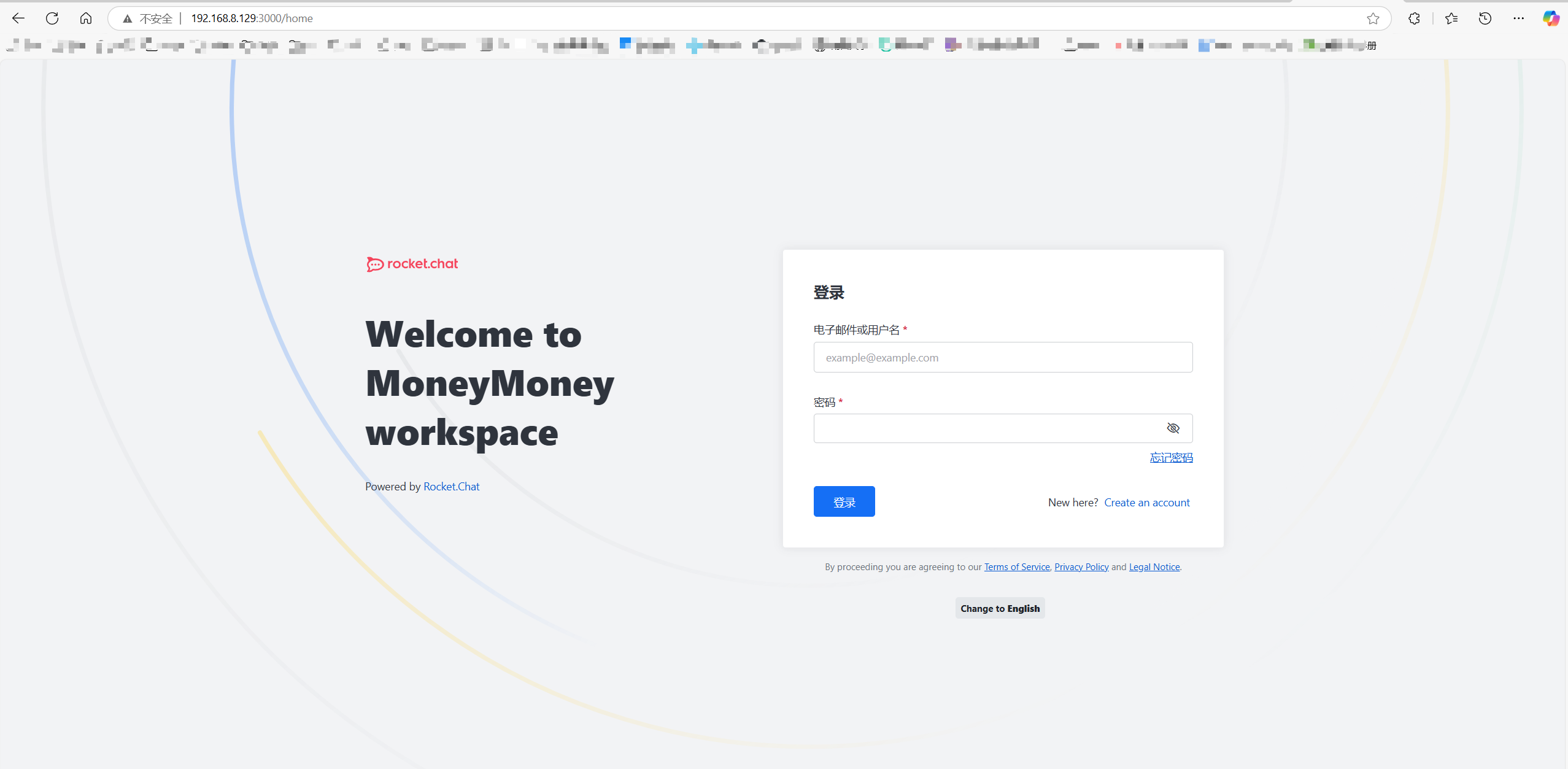This screenshot has height=769, width=1568.
Task: Open the browser extensions icon
Action: (x=1414, y=18)
